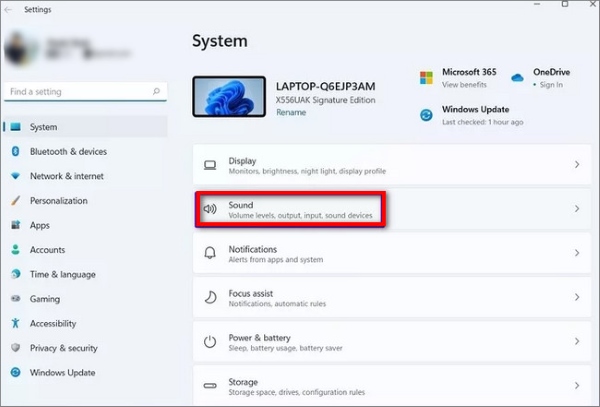The height and width of the screenshot is (407, 600).
Task: Click the back arrow in title bar
Action: point(8,10)
